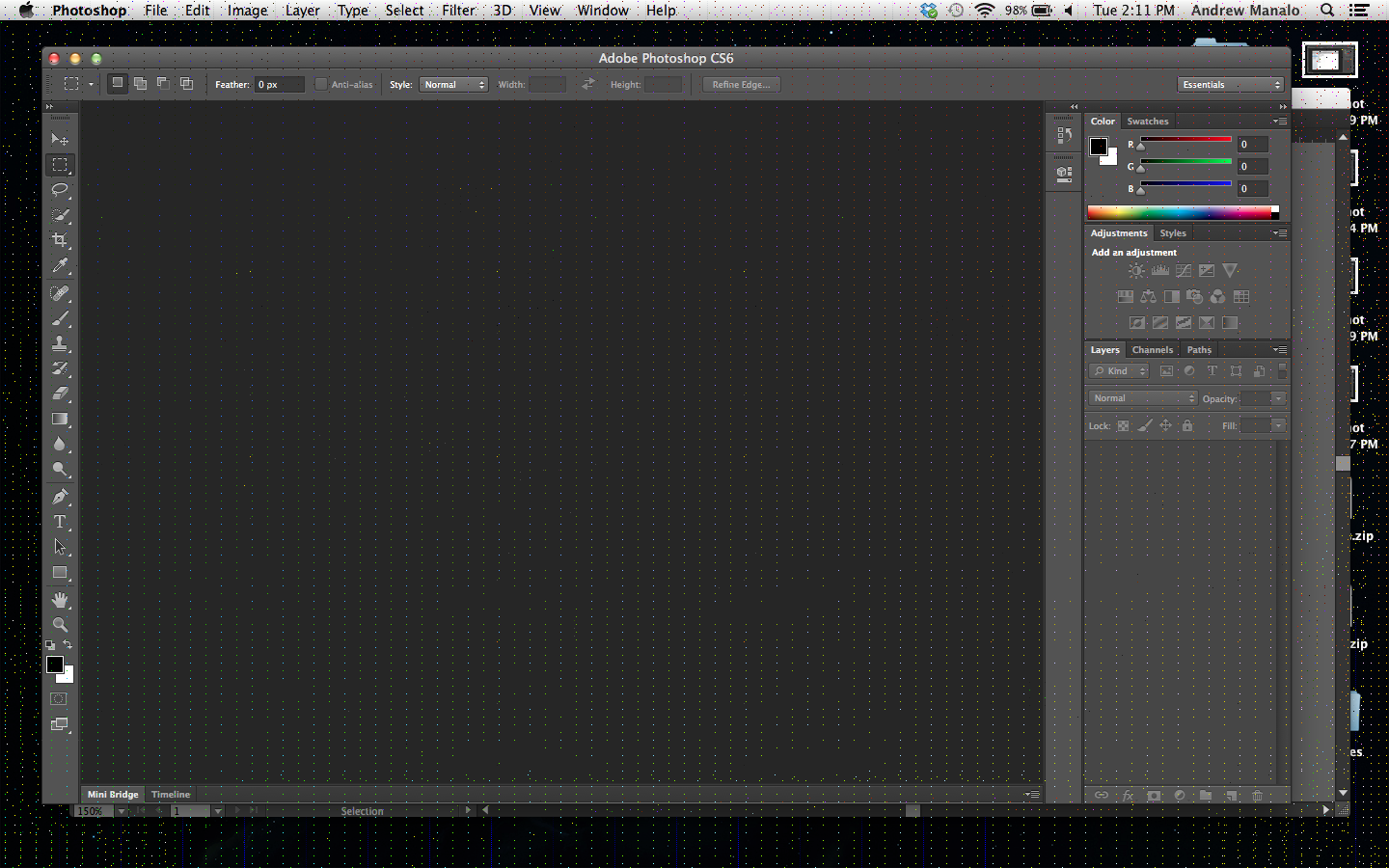Open the Image menu
Image resolution: width=1389 pixels, height=868 pixels.
pyautogui.click(x=248, y=11)
